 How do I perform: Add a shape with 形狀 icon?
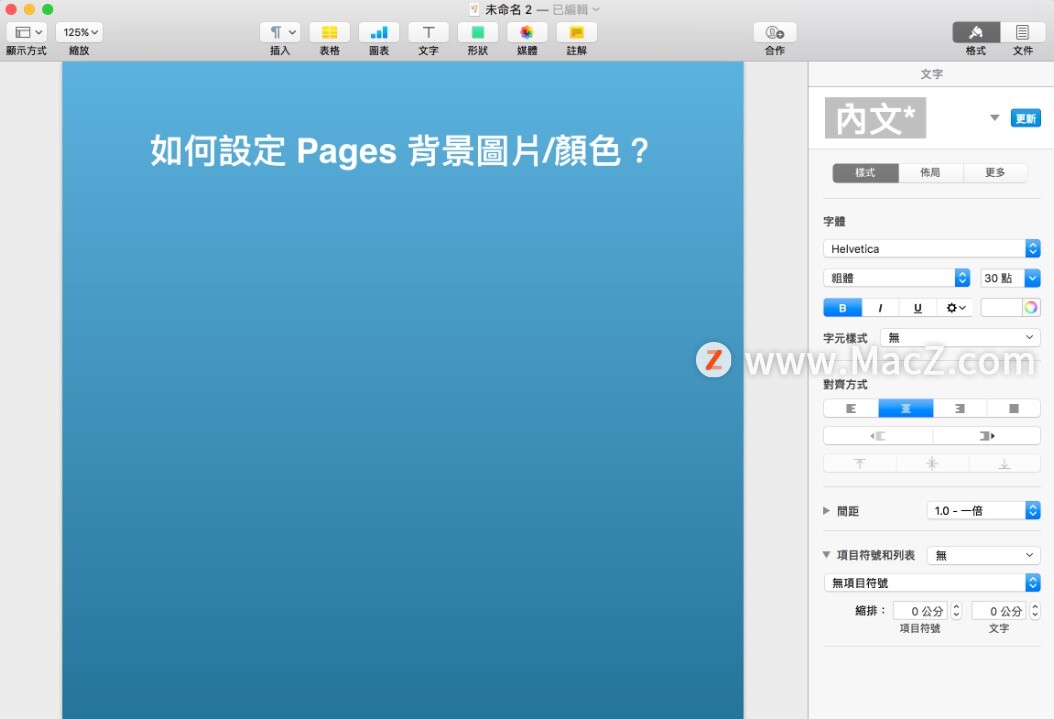click(478, 32)
